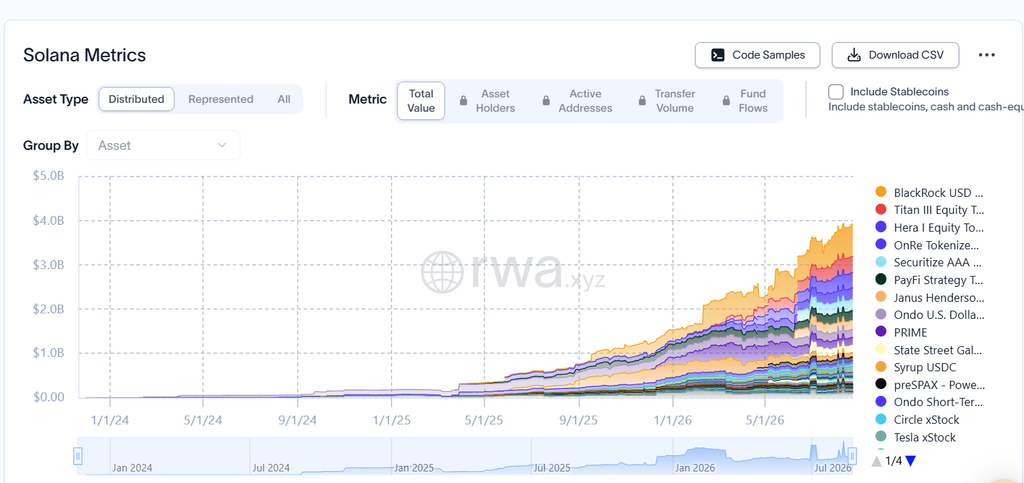This screenshot has height=483, width=1024.
Task: Toggle OnRe Tokenize legend series
Action: tap(928, 245)
